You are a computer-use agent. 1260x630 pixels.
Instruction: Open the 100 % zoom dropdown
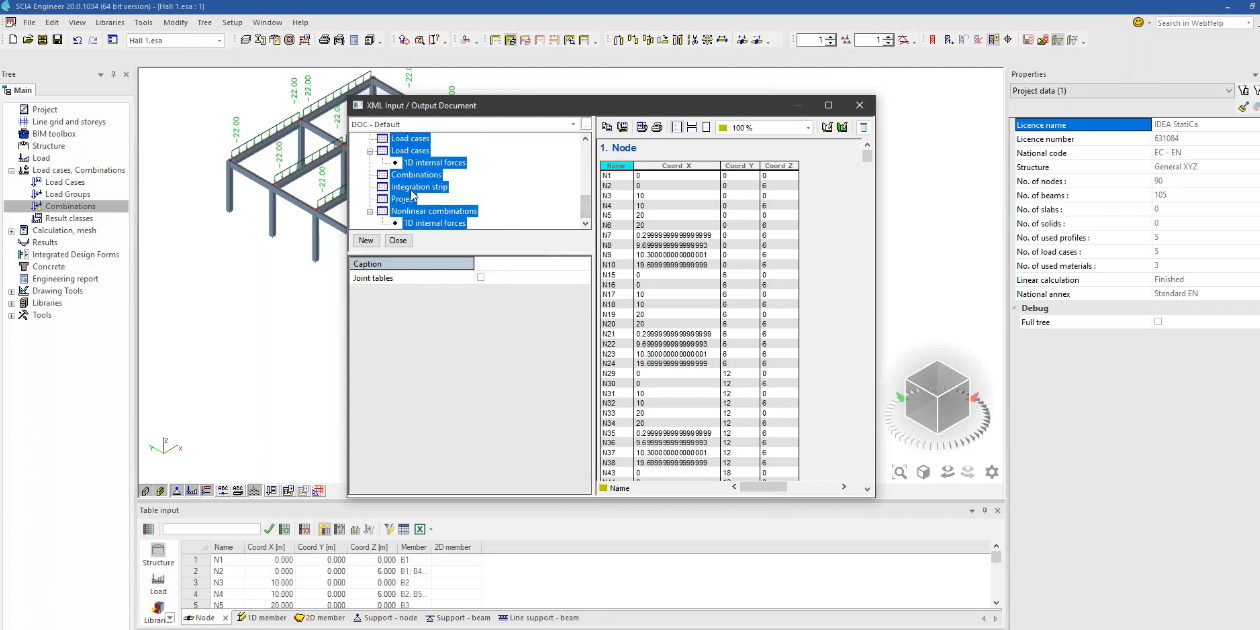(808, 128)
